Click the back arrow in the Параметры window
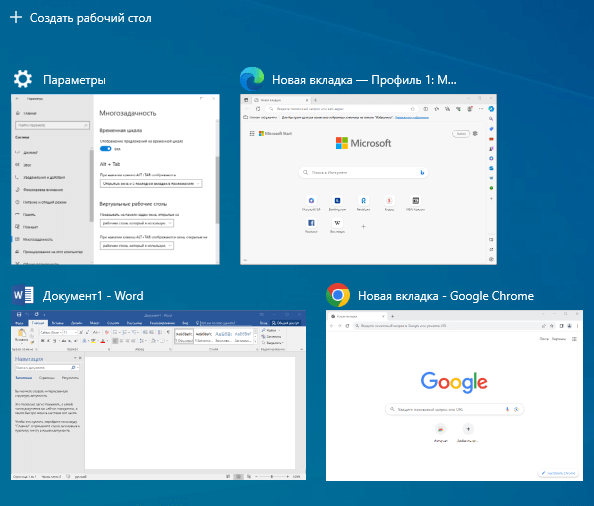 (x=17, y=98)
